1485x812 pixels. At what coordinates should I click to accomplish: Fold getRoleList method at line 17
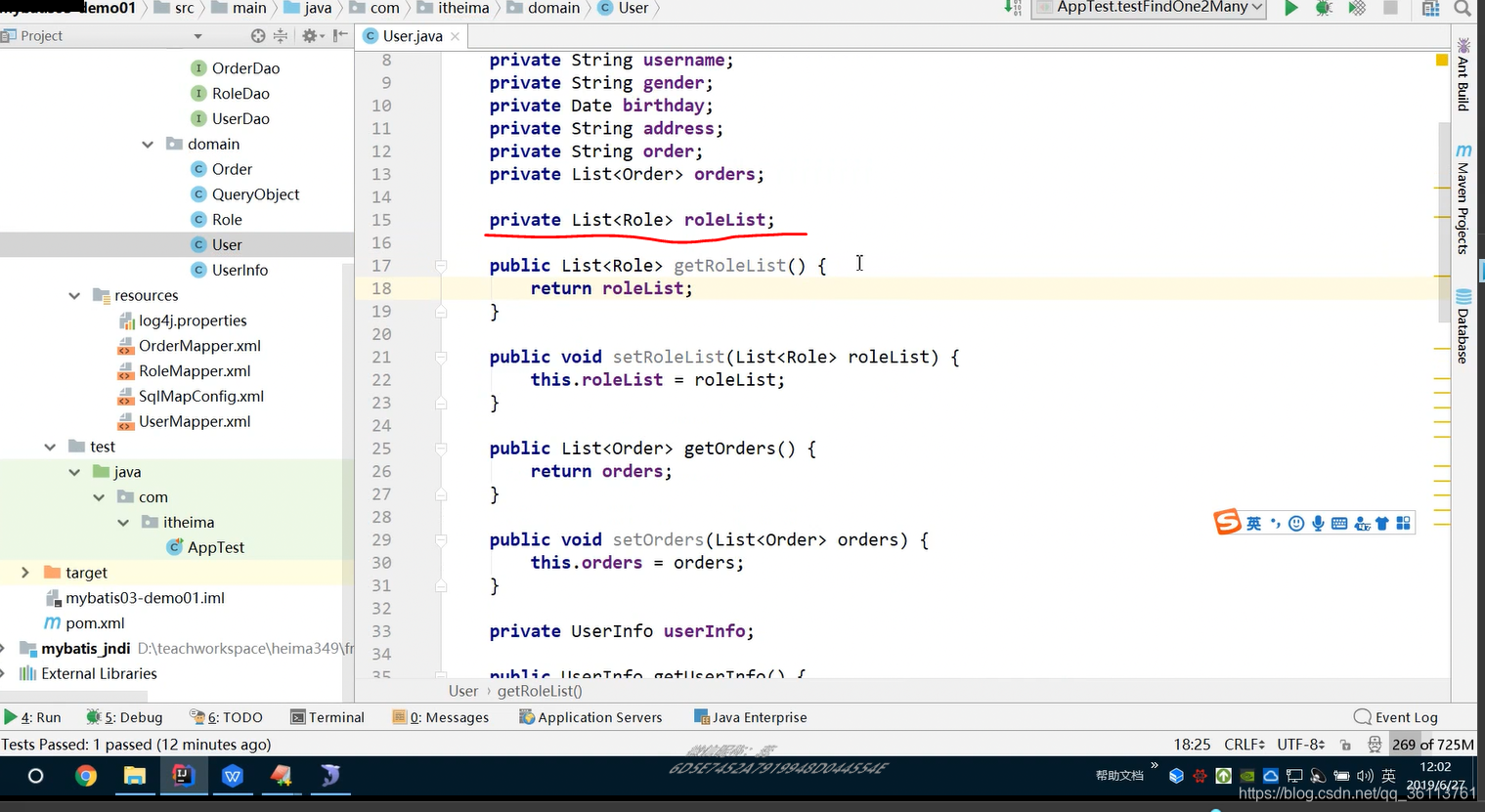pos(441,266)
